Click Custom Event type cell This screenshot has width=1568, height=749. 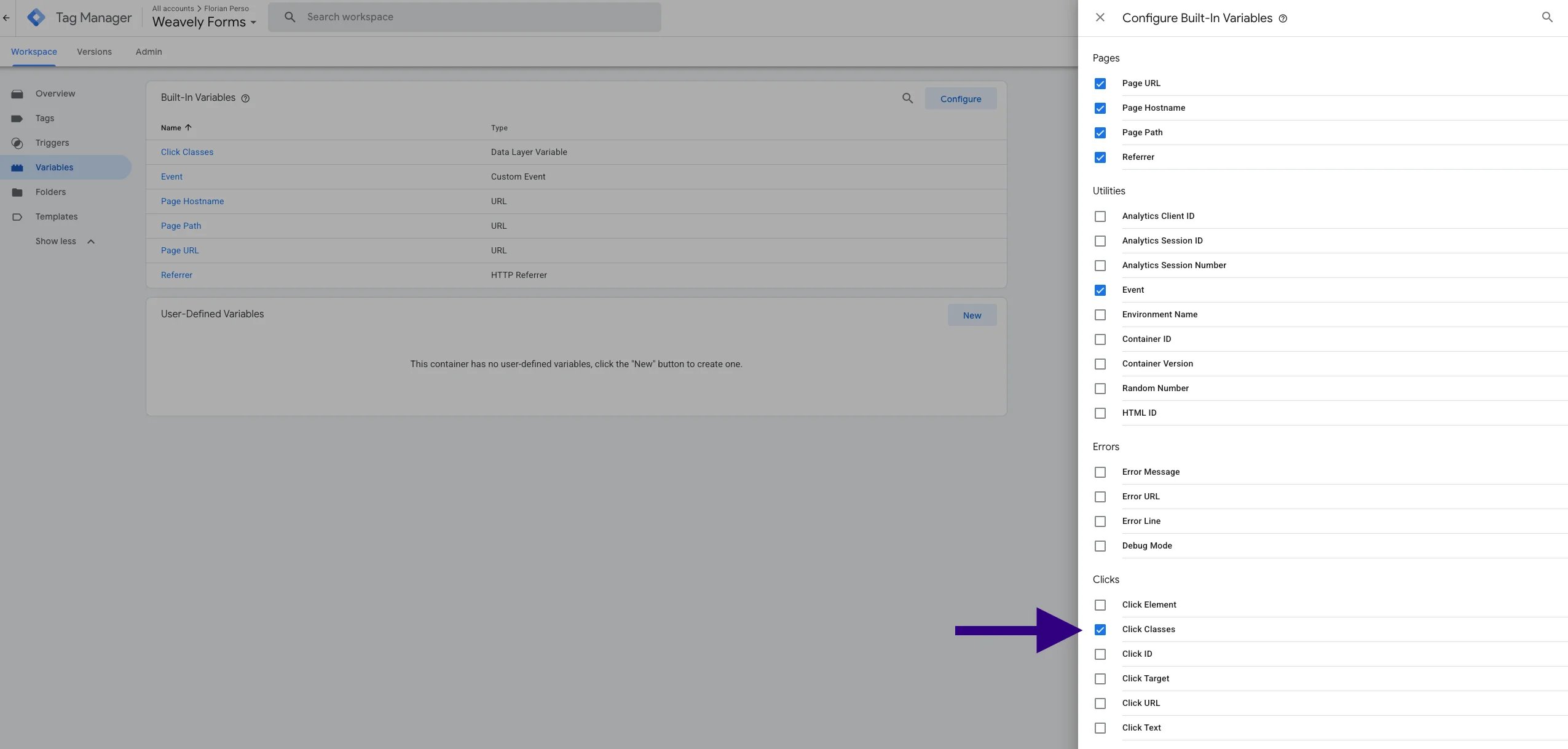(518, 176)
